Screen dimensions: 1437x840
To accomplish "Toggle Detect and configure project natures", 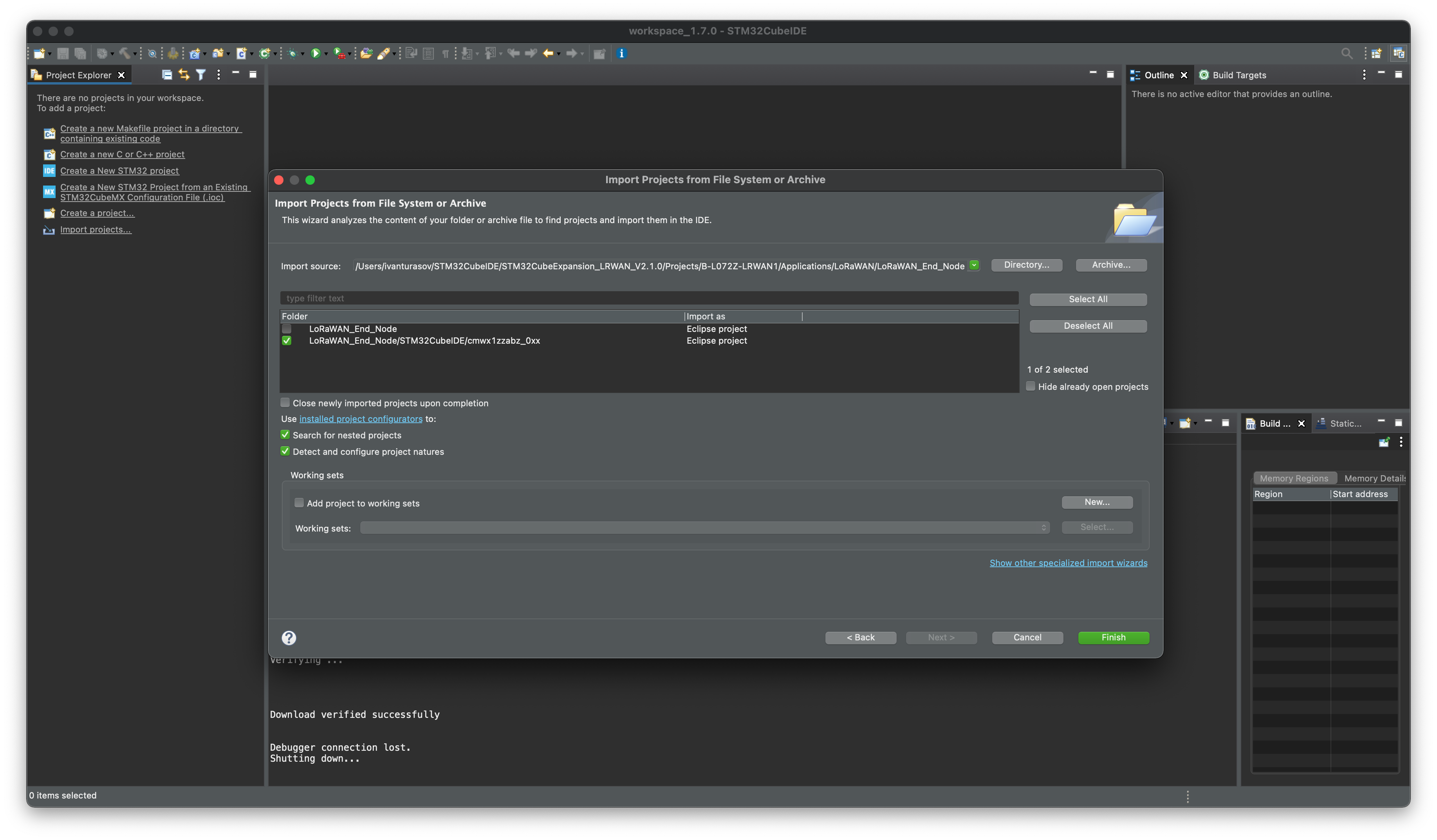I will pos(285,451).
